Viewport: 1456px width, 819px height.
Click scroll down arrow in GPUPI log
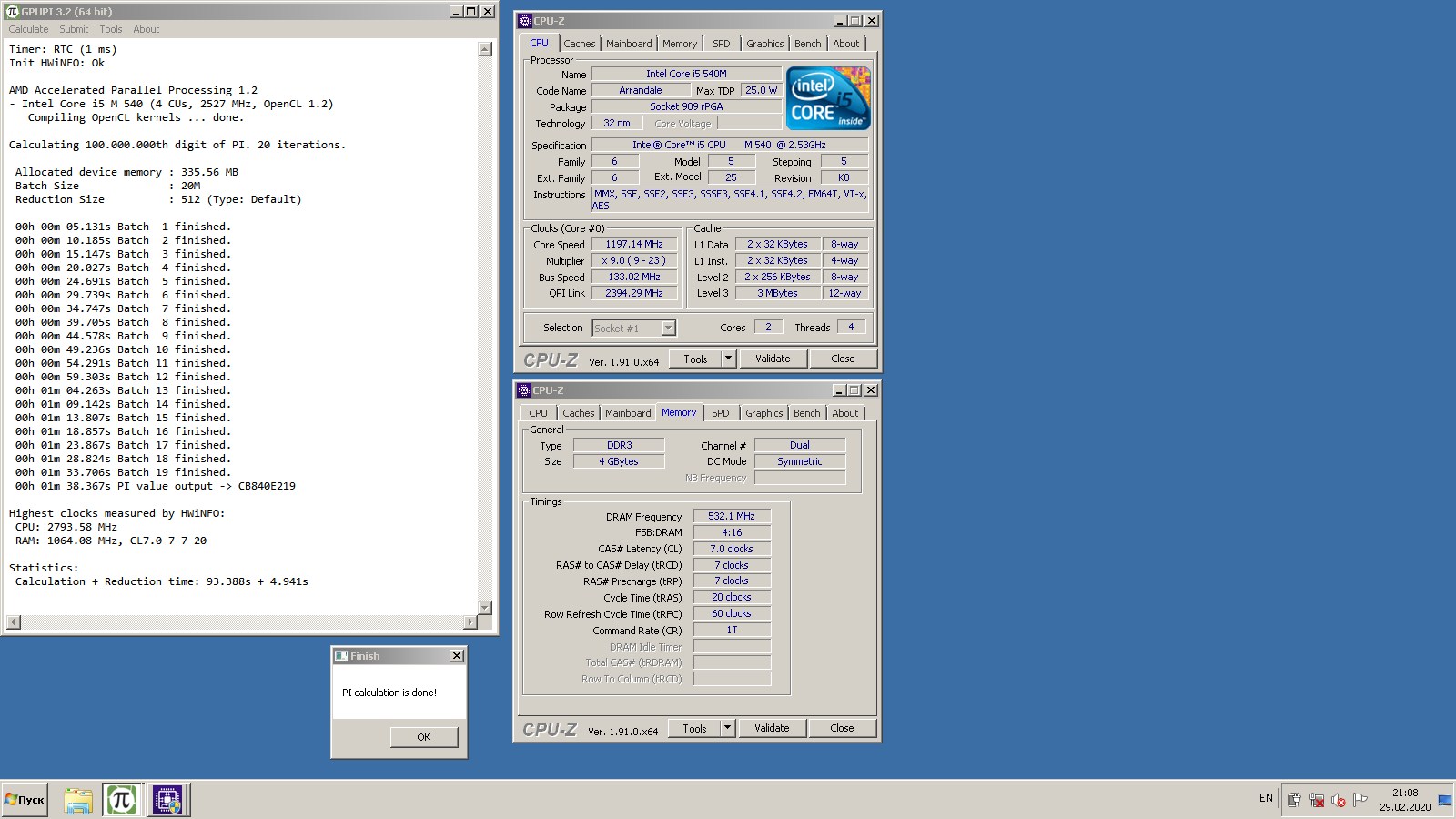(485, 608)
